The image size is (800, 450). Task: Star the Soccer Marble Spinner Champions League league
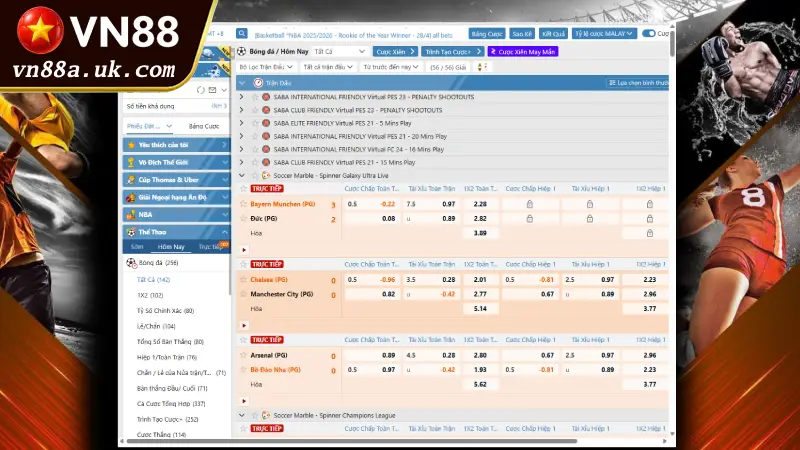(255, 415)
